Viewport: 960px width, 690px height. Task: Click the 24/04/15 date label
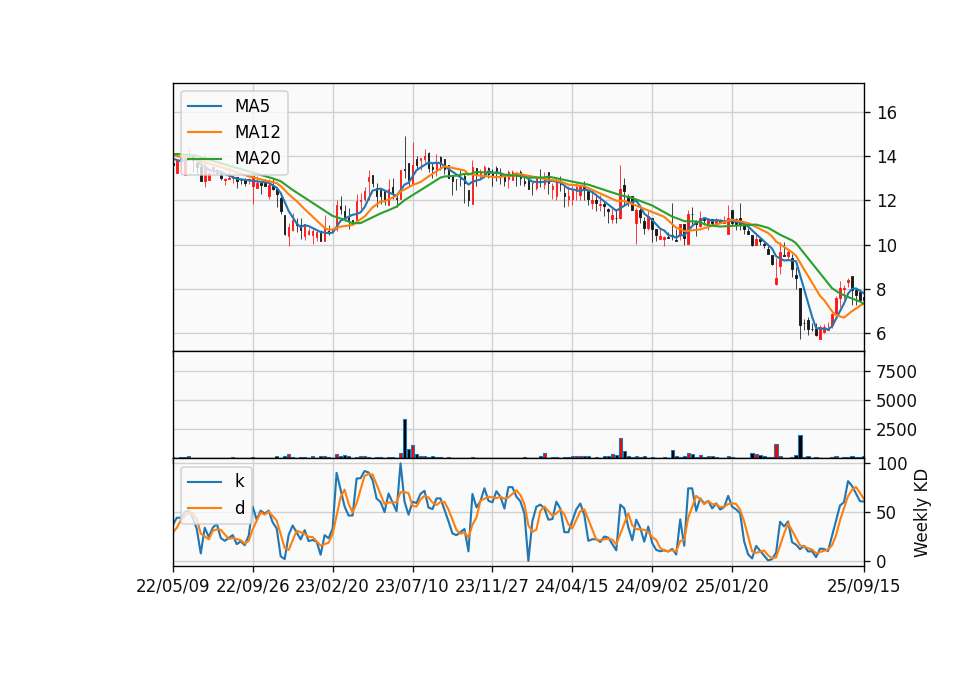click(572, 586)
